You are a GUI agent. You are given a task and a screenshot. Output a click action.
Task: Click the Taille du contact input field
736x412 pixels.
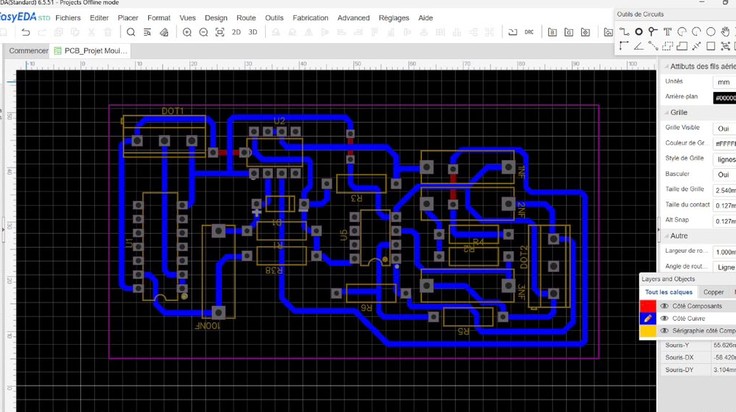724,206
